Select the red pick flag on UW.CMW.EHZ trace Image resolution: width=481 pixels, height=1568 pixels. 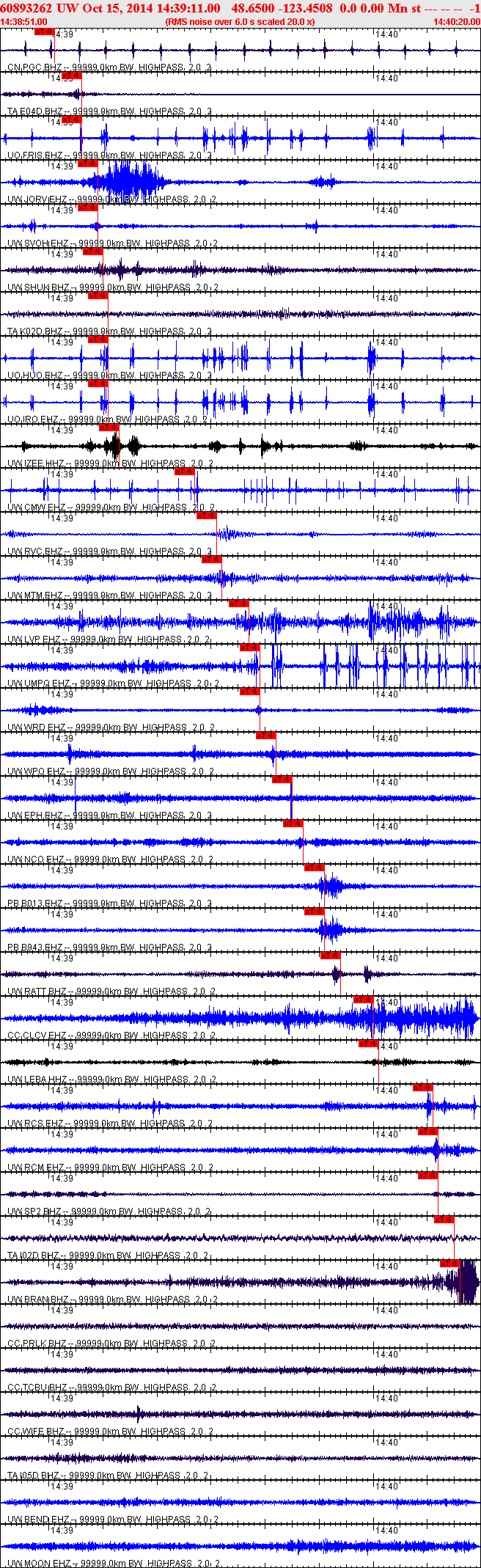pos(185,472)
